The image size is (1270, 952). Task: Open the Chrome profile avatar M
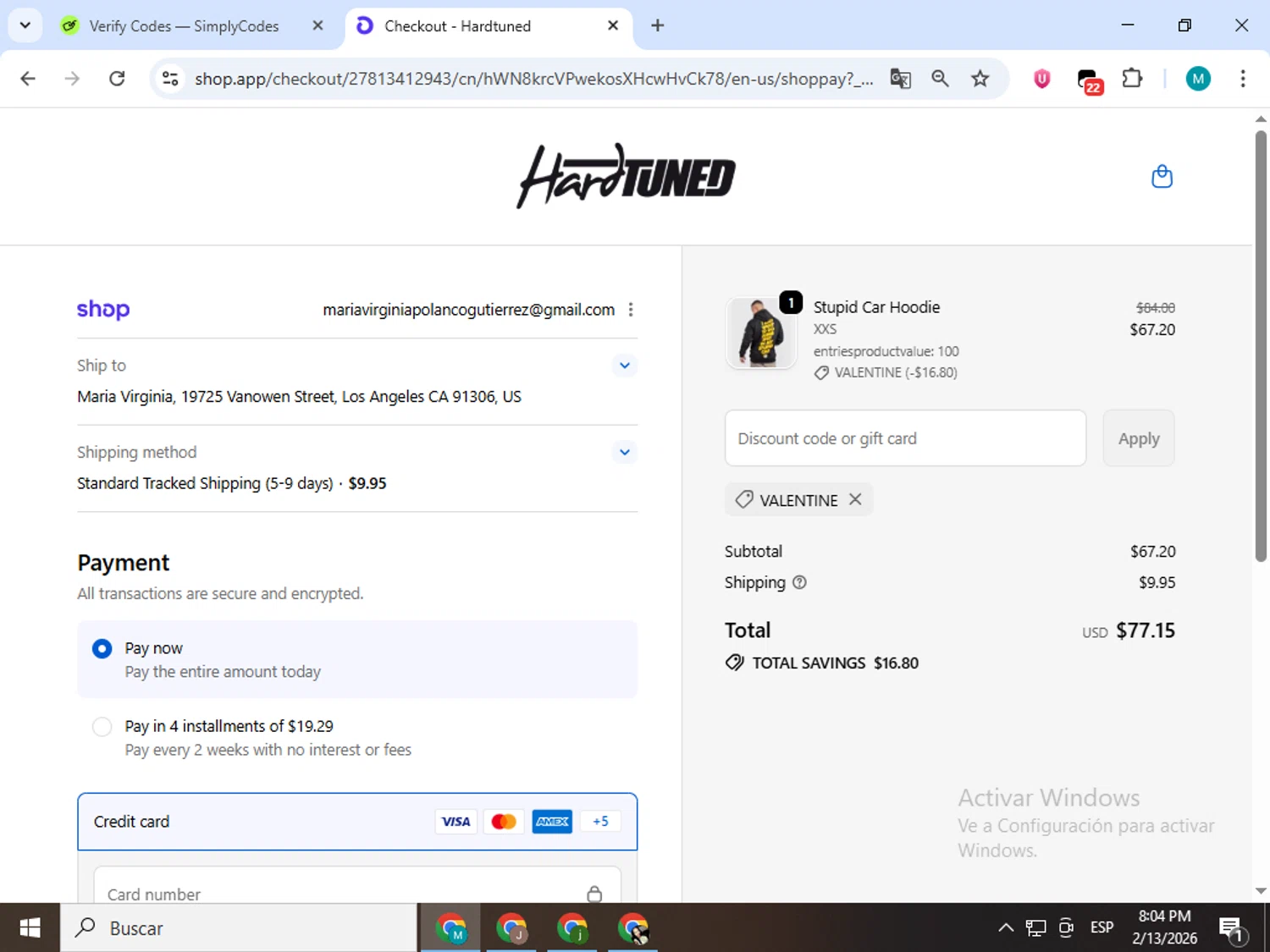point(1197,79)
